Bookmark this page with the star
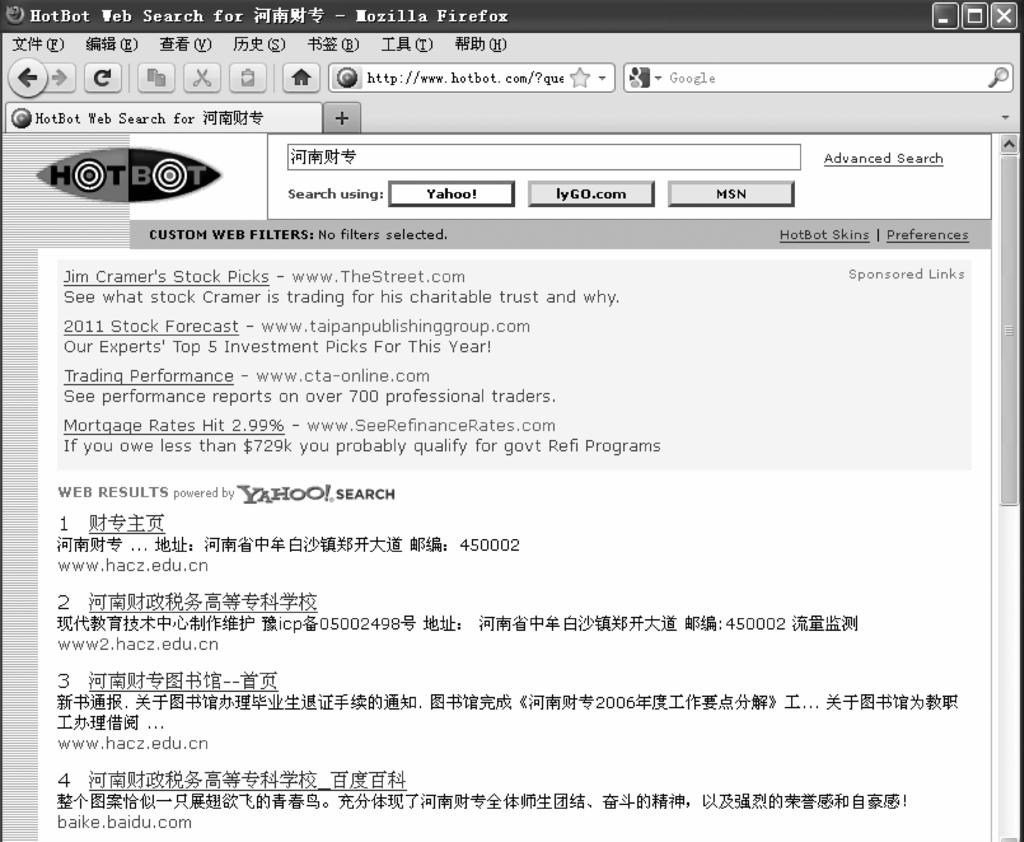Screen dimensions: 1024x842 pyautogui.click(x=579, y=78)
